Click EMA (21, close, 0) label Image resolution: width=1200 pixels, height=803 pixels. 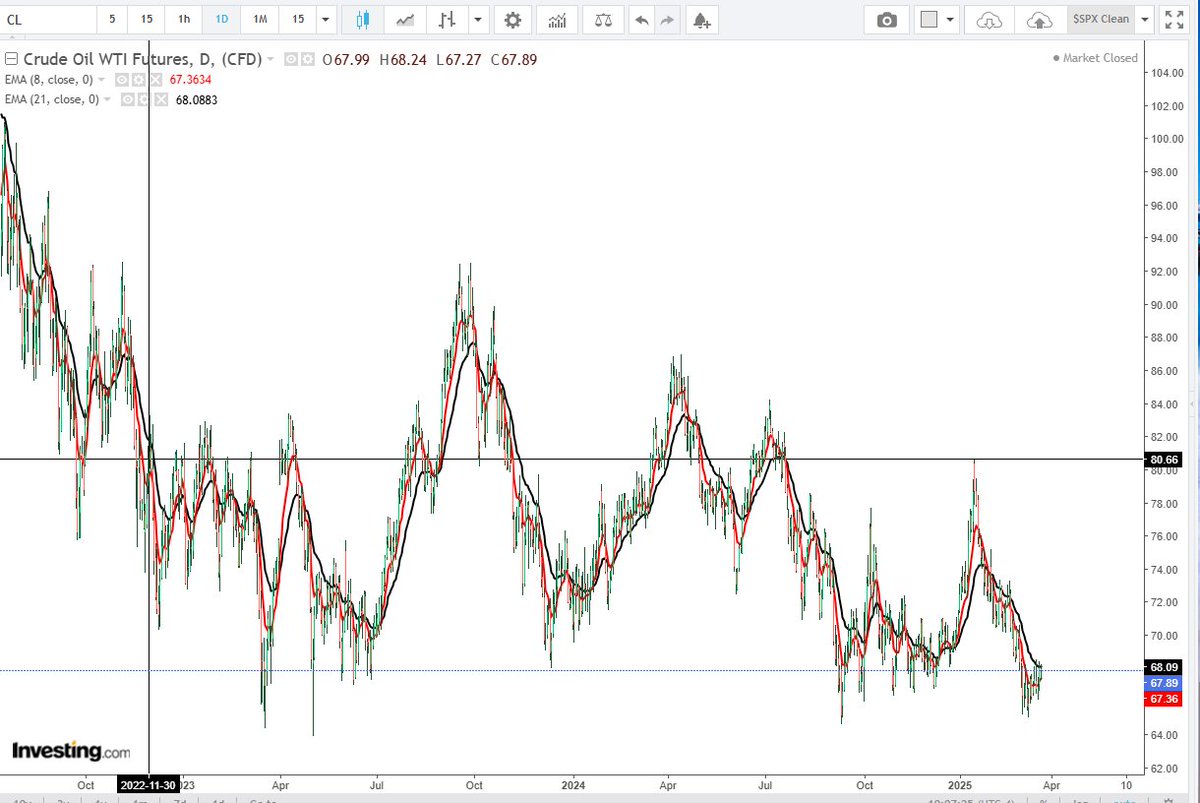pyautogui.click(x=52, y=100)
